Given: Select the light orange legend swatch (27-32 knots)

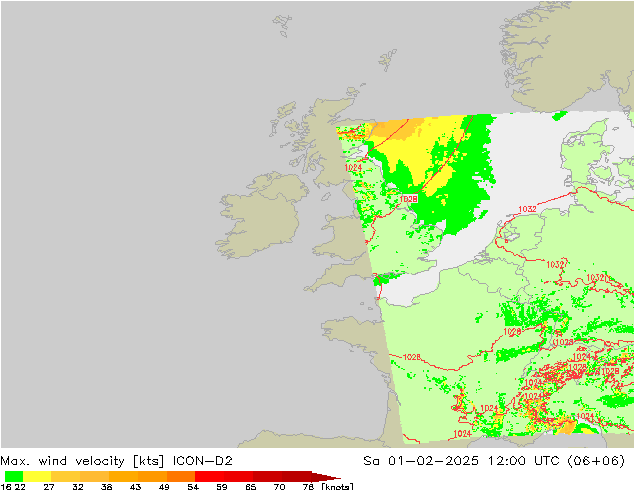Looking at the screenshot, I should tap(66, 476).
